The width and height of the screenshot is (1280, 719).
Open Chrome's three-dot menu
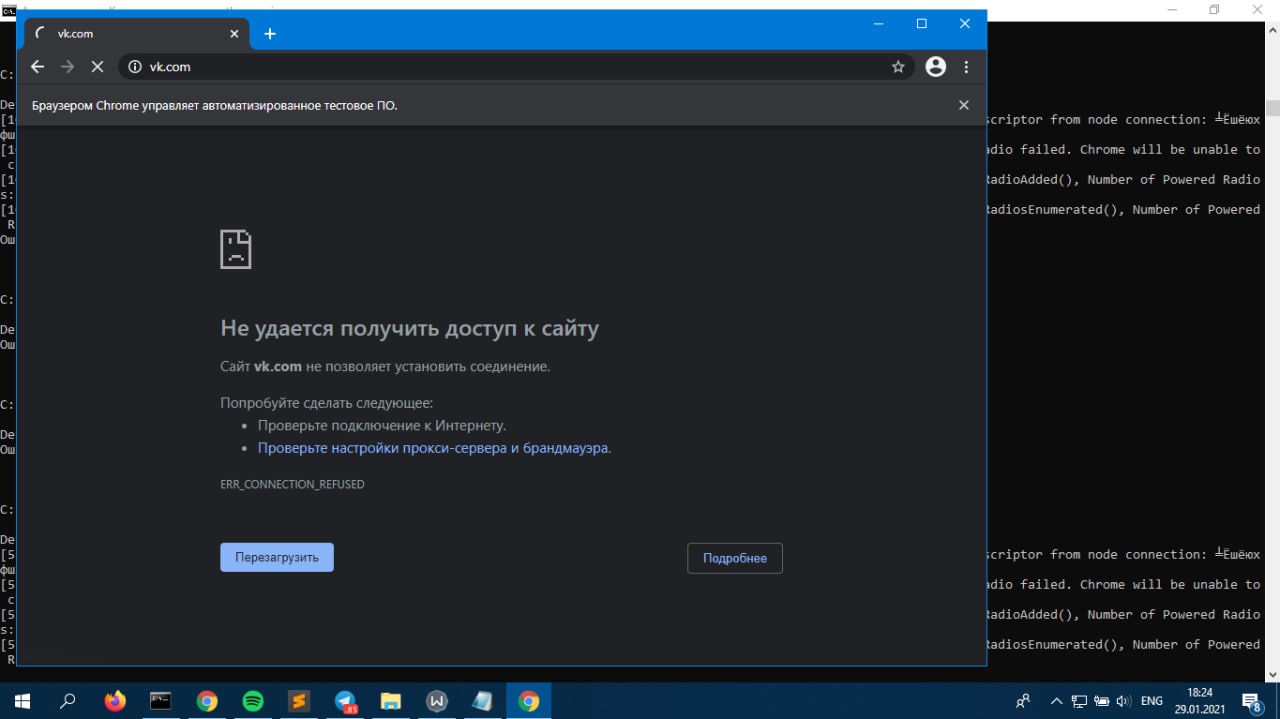[966, 67]
